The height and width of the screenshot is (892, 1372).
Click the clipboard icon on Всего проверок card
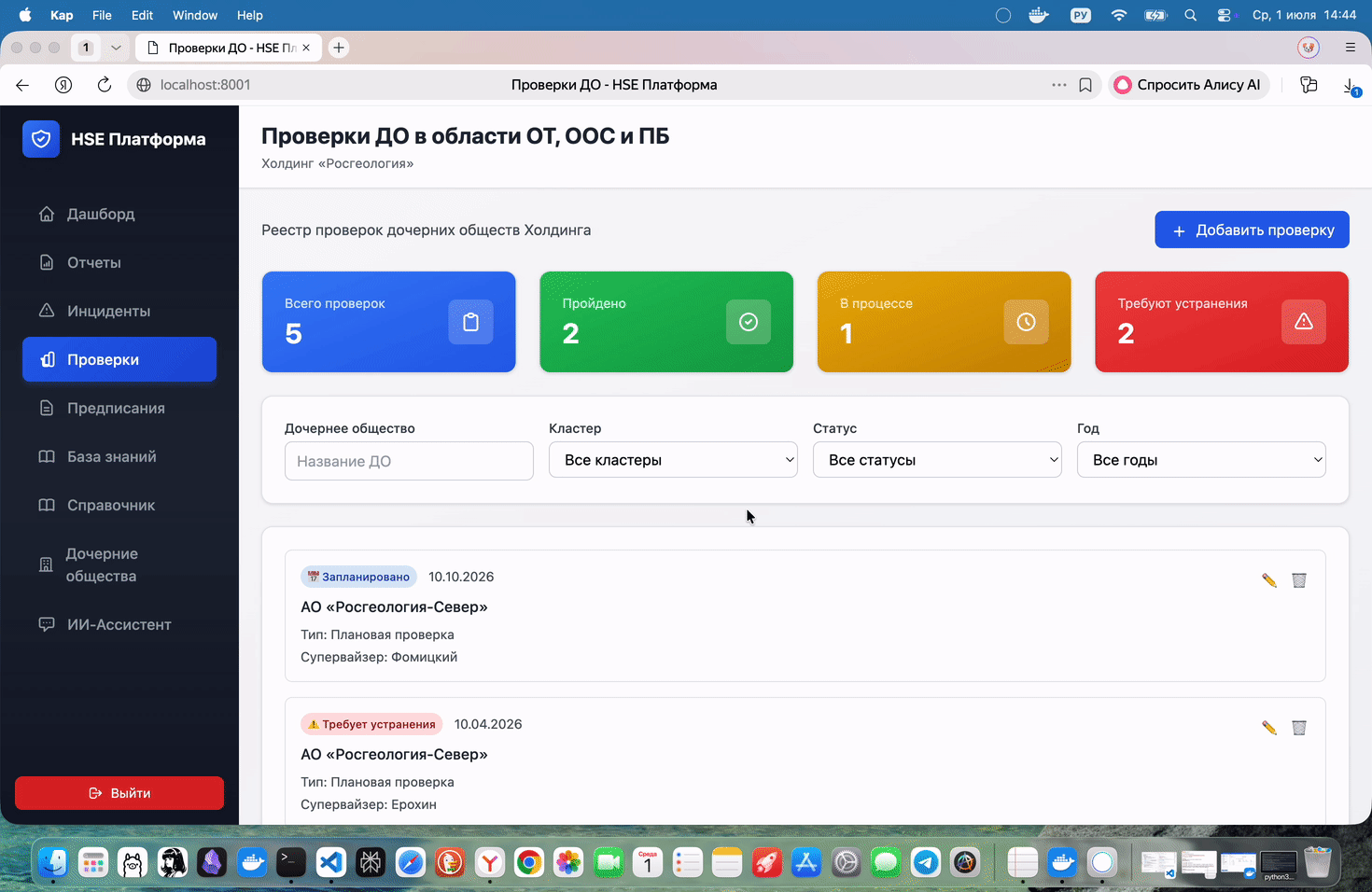470,322
